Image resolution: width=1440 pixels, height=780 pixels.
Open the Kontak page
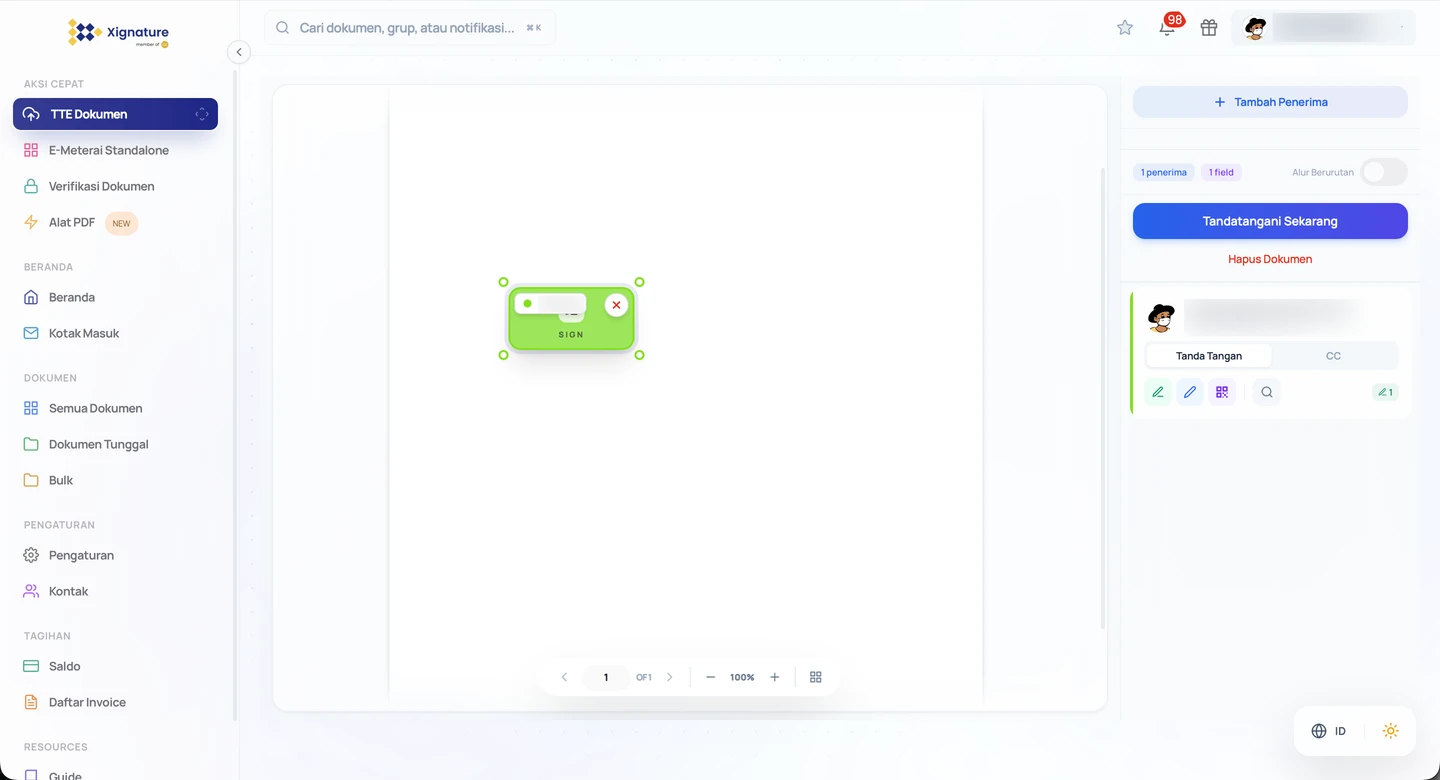click(x=115, y=591)
